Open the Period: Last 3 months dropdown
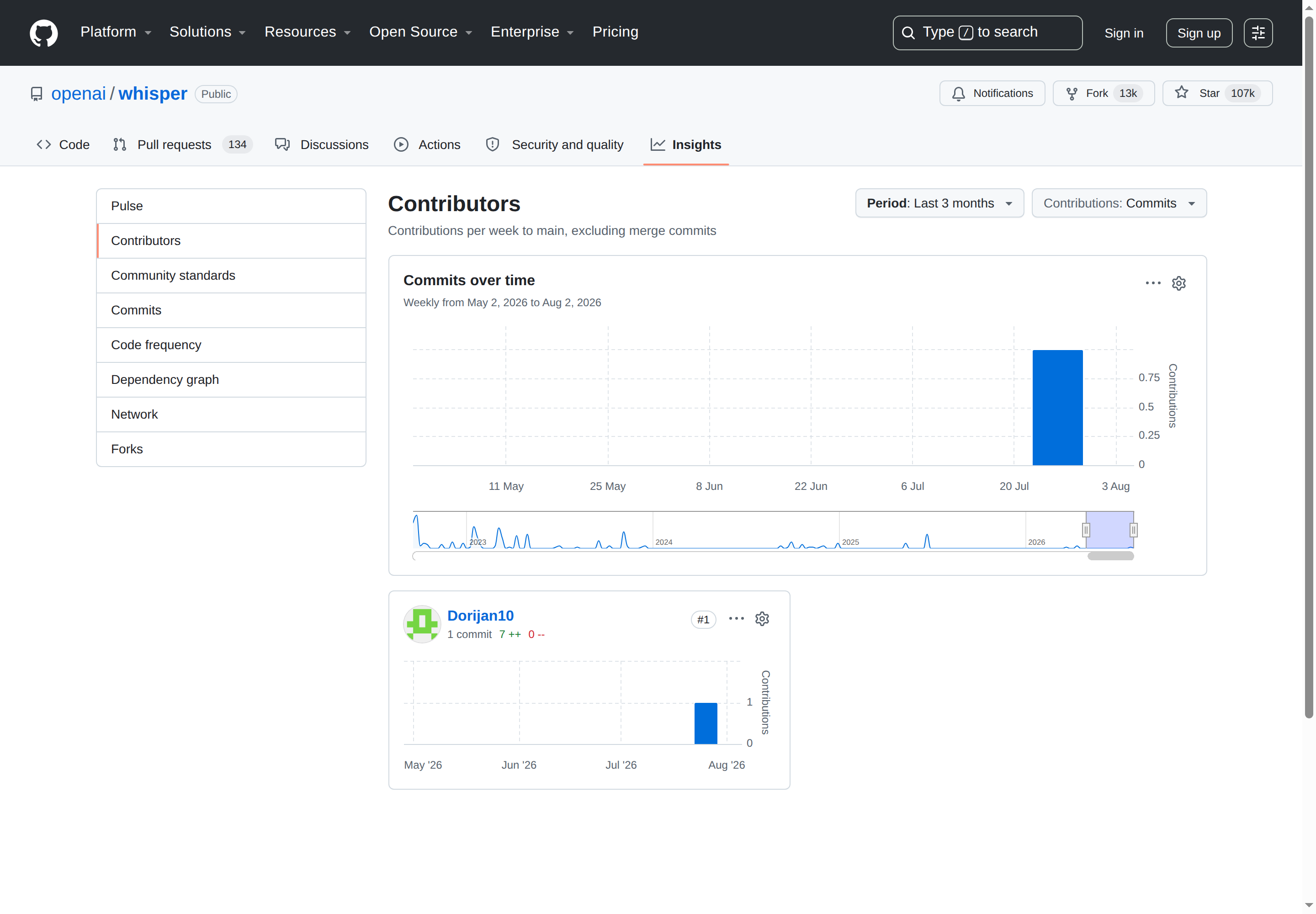Screen dimensions: 1316x914 (939, 203)
